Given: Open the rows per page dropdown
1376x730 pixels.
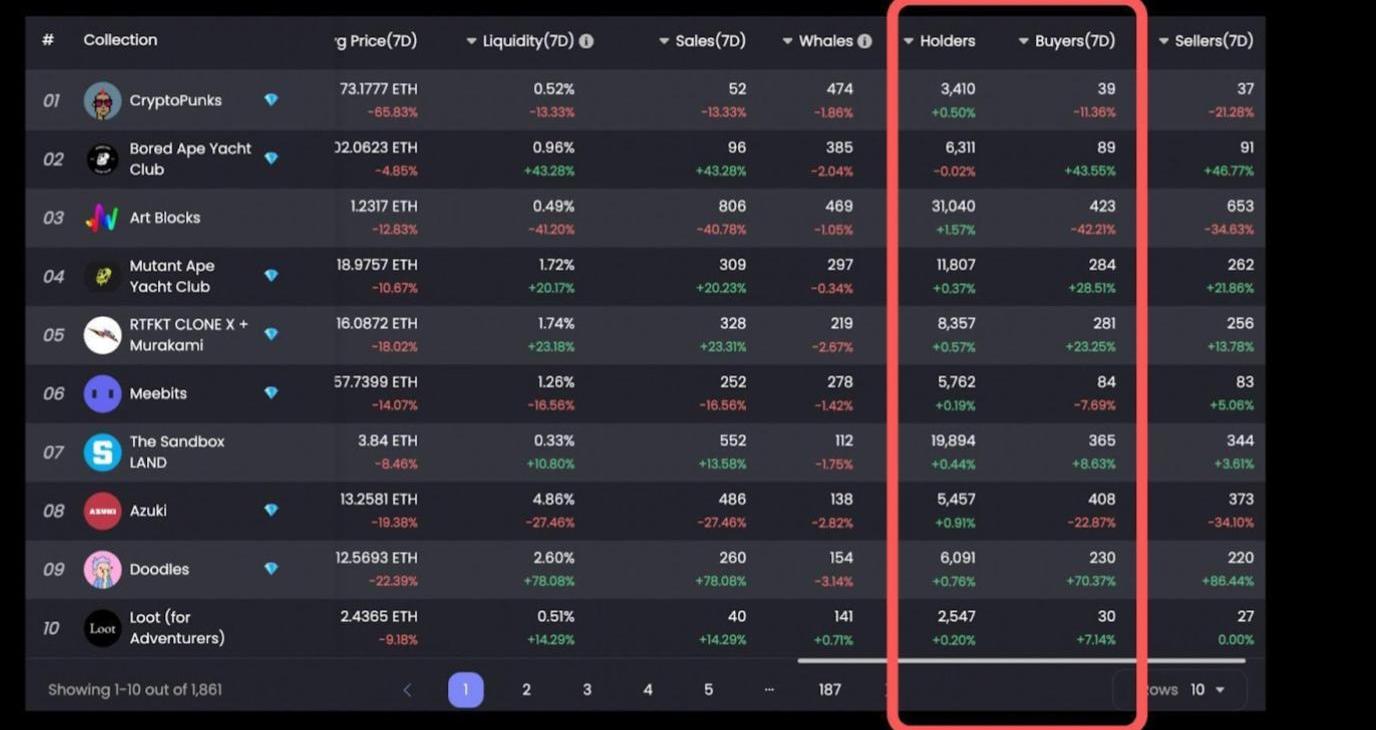Looking at the screenshot, I should coord(1207,690).
